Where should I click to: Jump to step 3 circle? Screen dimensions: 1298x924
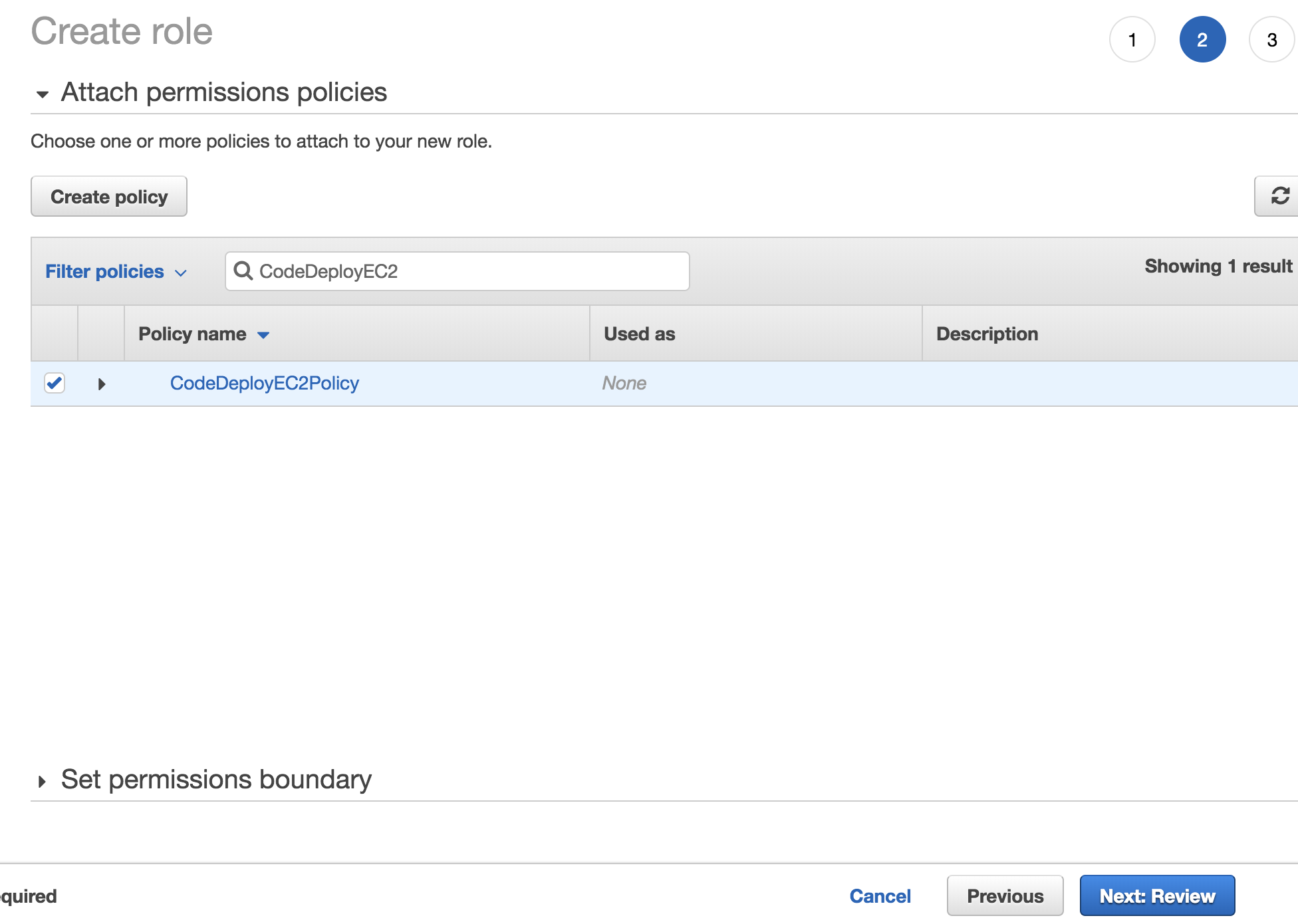click(1271, 39)
